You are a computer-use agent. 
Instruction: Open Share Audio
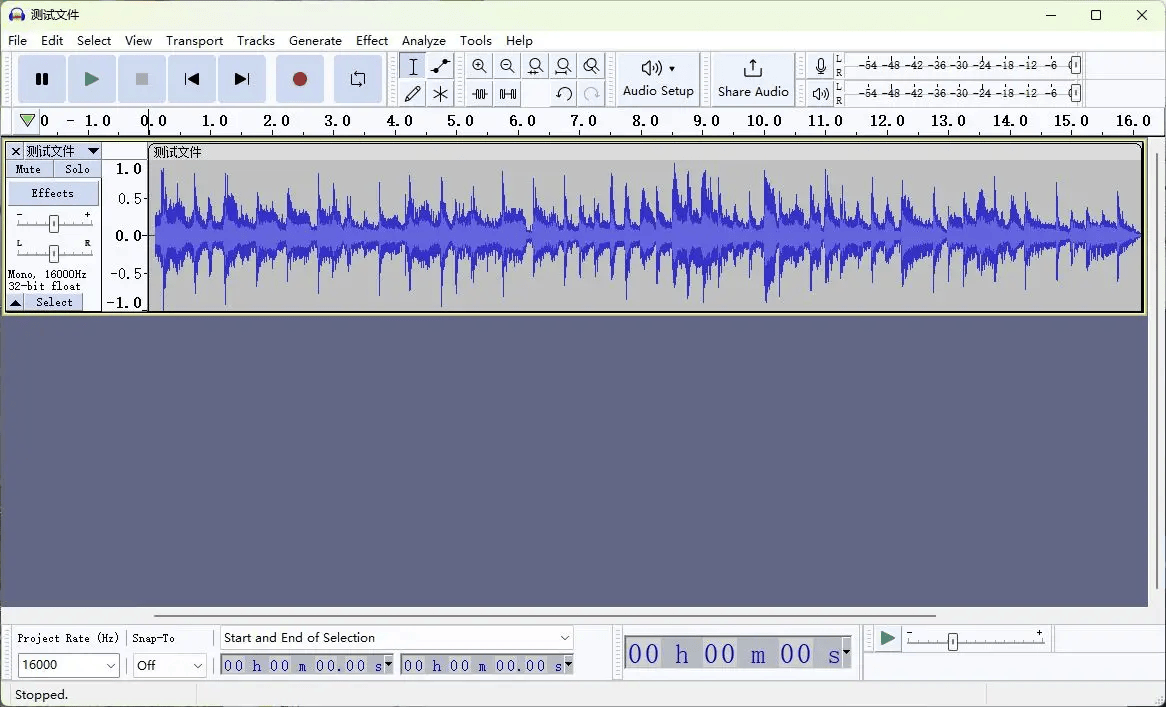pyautogui.click(x=753, y=78)
